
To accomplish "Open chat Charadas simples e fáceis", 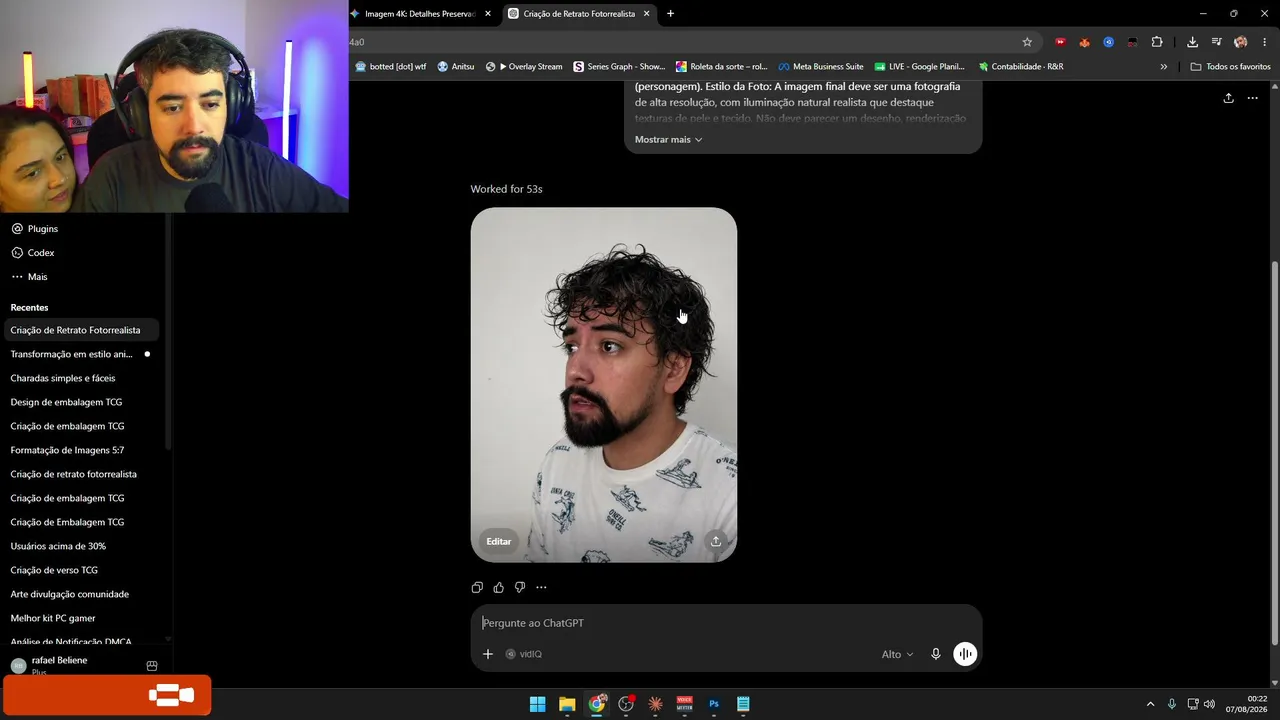I will pyautogui.click(x=81, y=378).
